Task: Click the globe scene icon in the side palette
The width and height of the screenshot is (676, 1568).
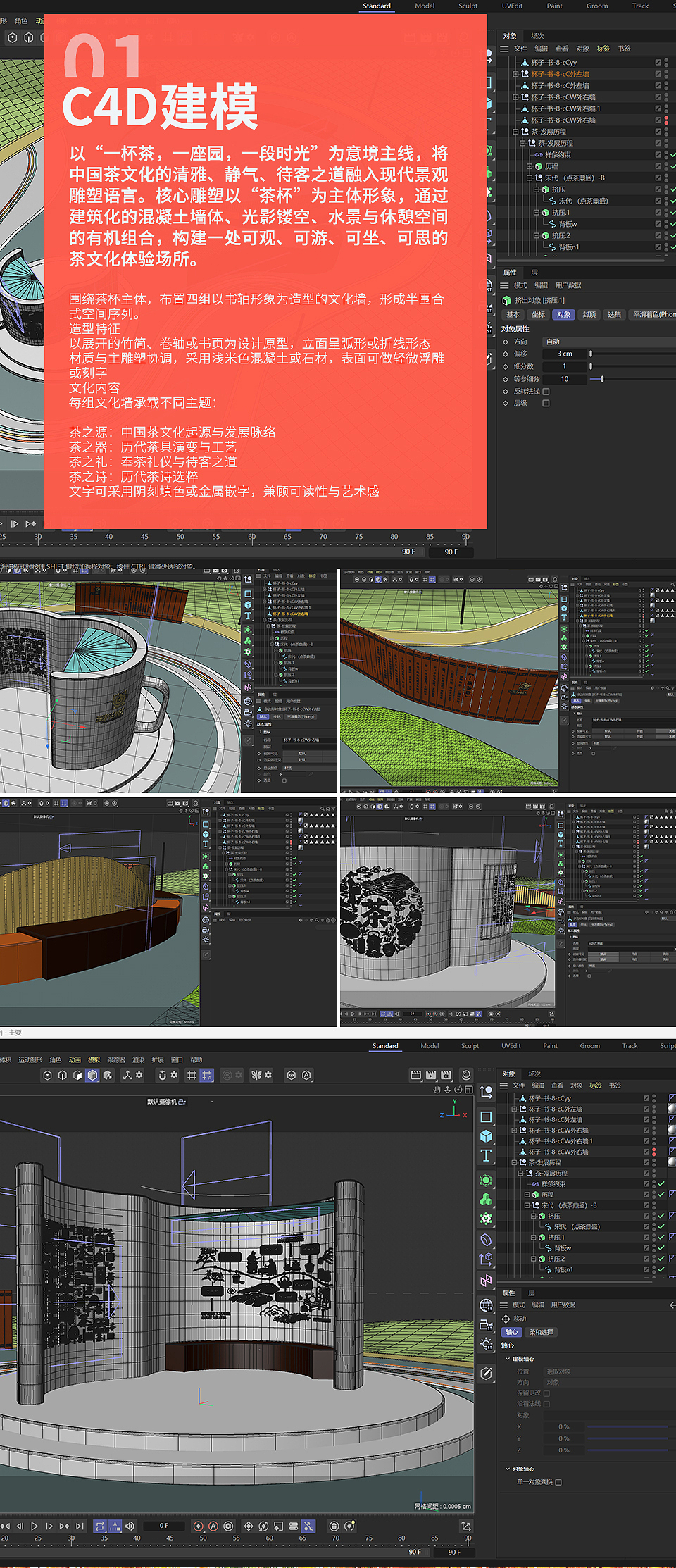Action: pos(486,1305)
